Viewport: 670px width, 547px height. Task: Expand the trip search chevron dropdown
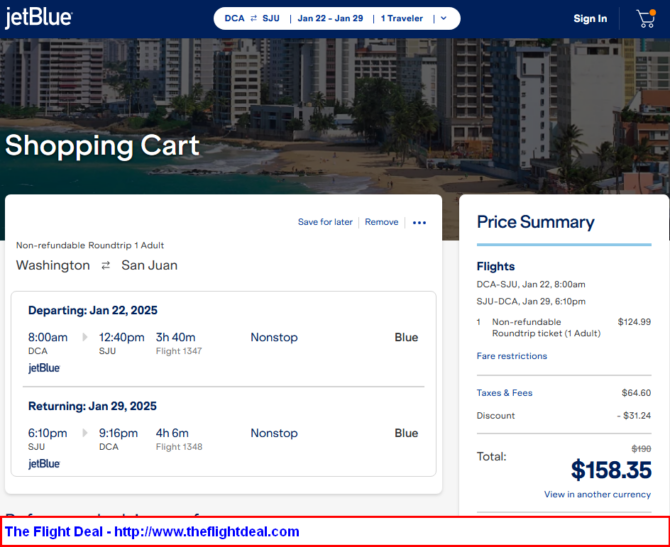point(444,18)
